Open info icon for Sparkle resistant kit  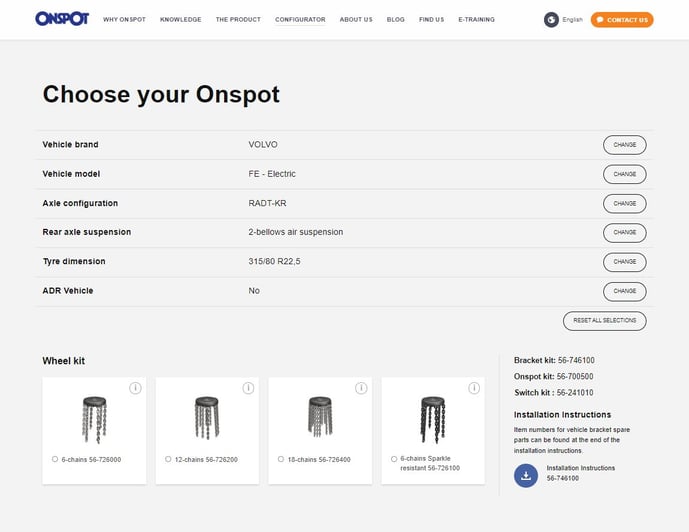click(x=474, y=388)
